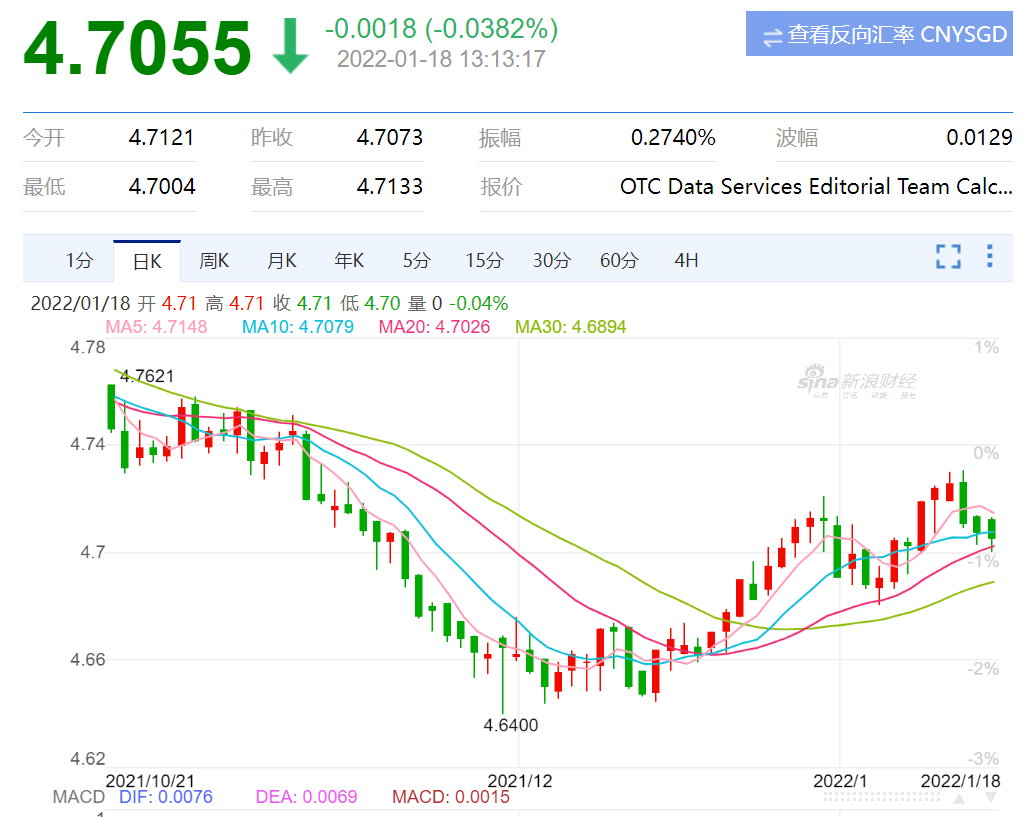Image resolution: width=1025 pixels, height=817 pixels.
Task: Toggle the MA5 indicator label
Action: click(156, 326)
